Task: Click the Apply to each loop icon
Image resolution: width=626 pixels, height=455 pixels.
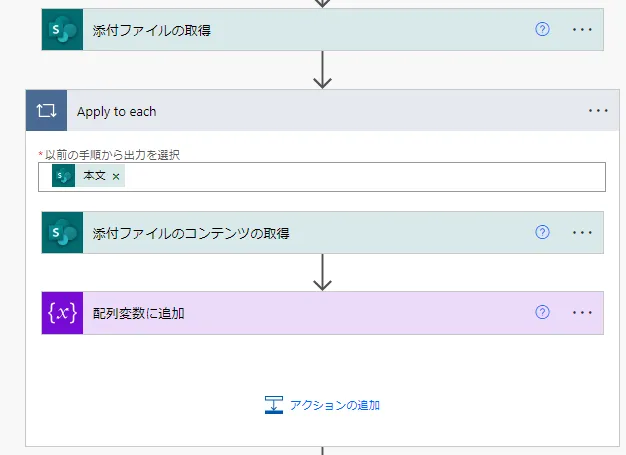Action: (x=46, y=111)
